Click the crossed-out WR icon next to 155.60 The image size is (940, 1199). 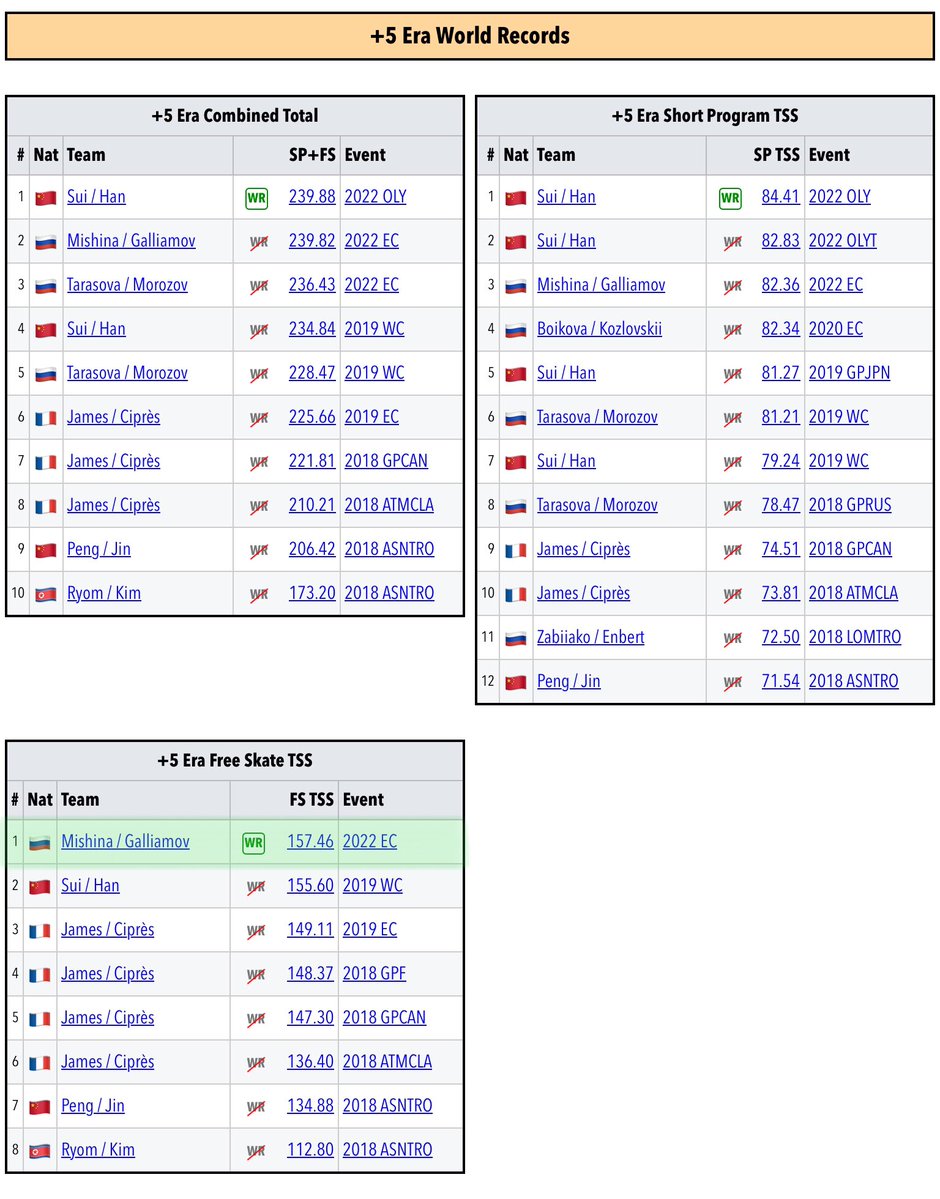tap(255, 887)
